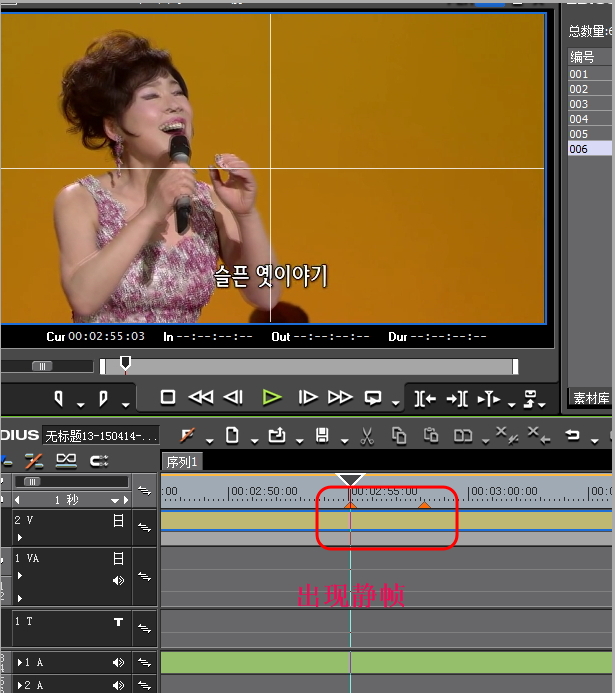615x693 pixels.
Task: Adjust the timeline time scale slider handle
Action: coord(32,482)
